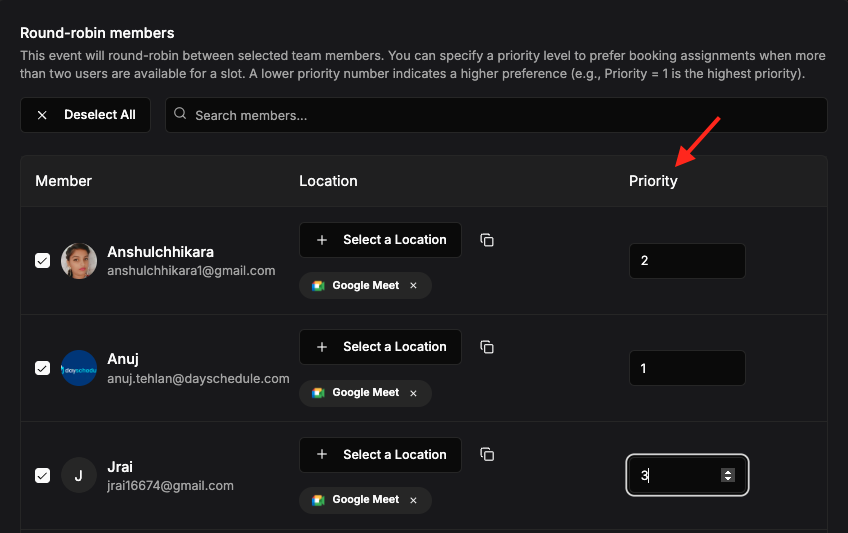Uncheck the Anuj member checkbox
This screenshot has width=848, height=533.
[42, 368]
